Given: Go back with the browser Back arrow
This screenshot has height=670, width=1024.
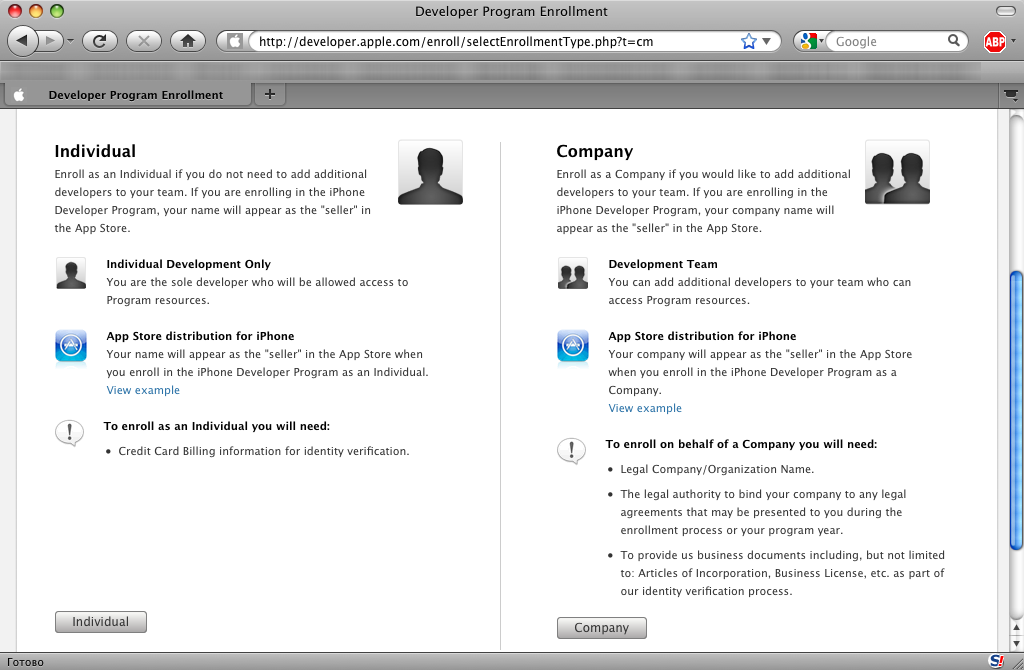Looking at the screenshot, I should coord(23,41).
